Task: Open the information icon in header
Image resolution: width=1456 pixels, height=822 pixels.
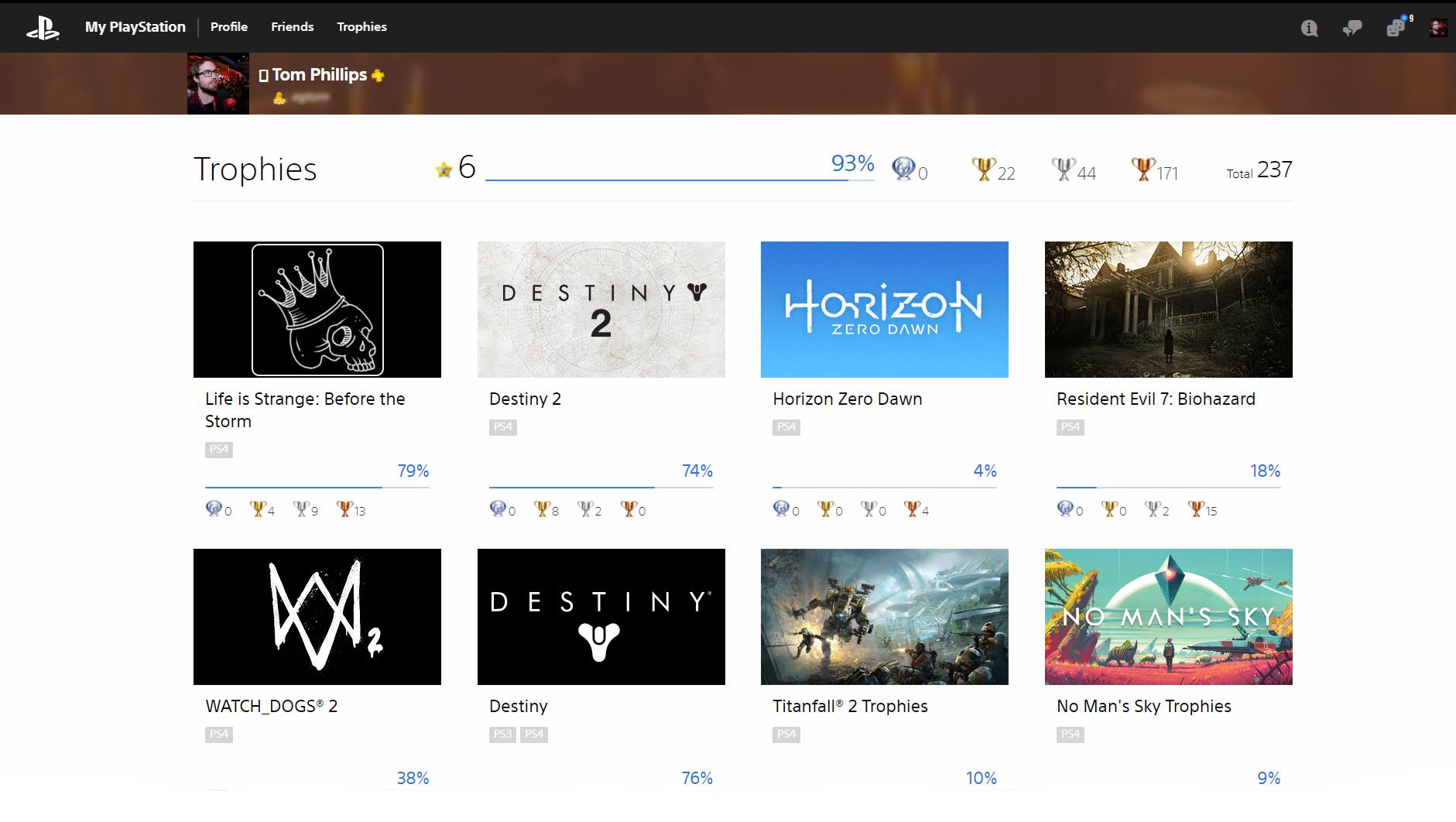Action: [1309, 28]
